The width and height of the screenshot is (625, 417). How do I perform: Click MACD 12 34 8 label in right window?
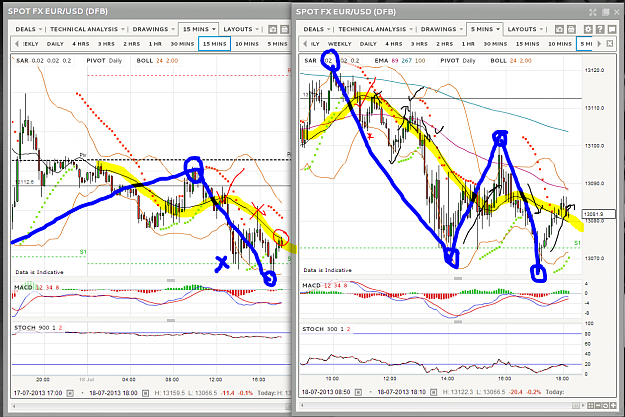(x=325, y=285)
